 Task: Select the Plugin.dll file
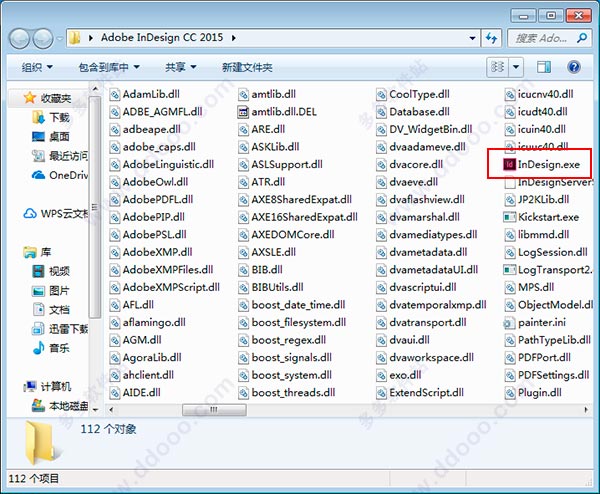pos(533,393)
